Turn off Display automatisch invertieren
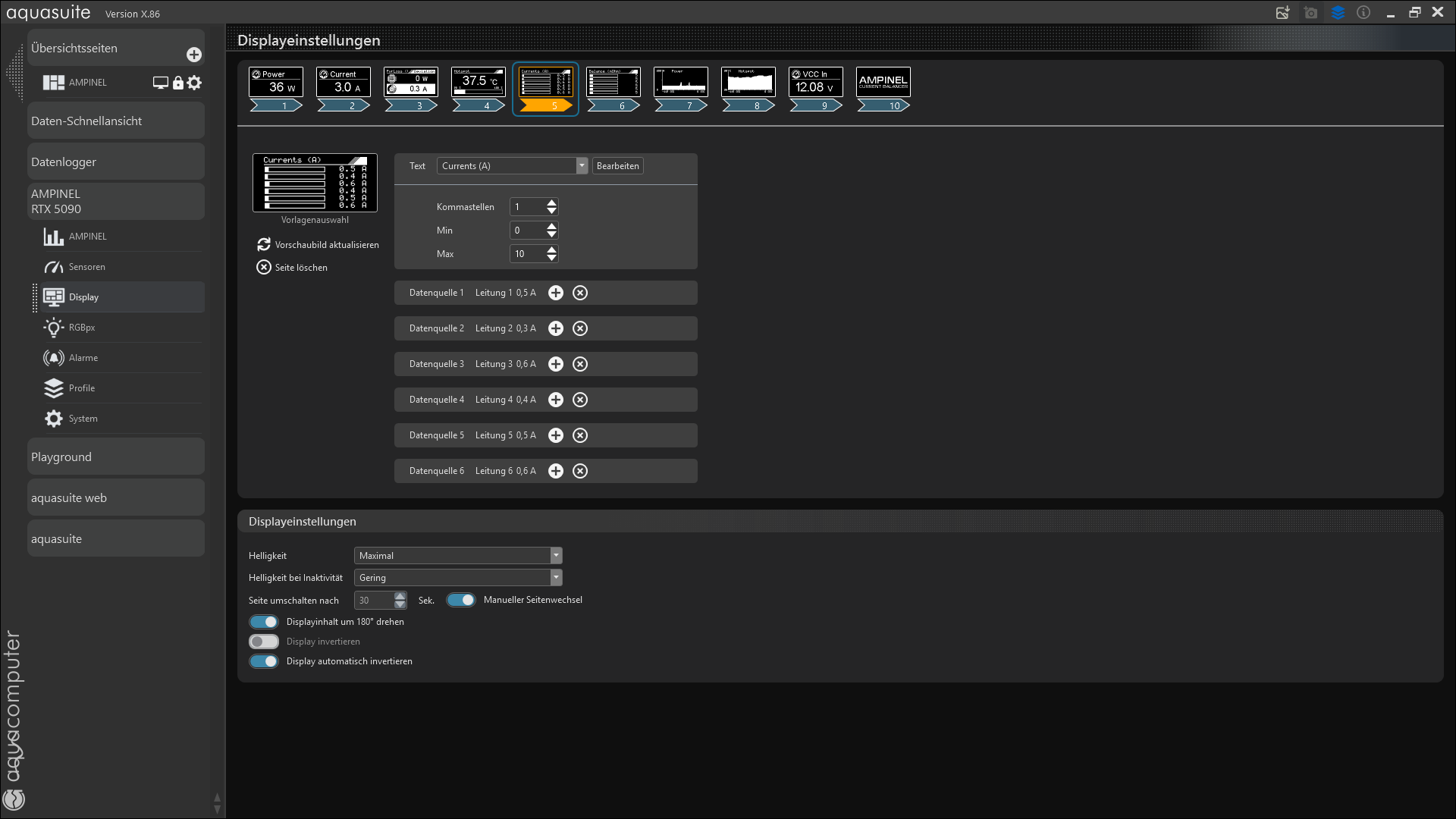Image resolution: width=1456 pixels, height=819 pixels. coord(264,661)
